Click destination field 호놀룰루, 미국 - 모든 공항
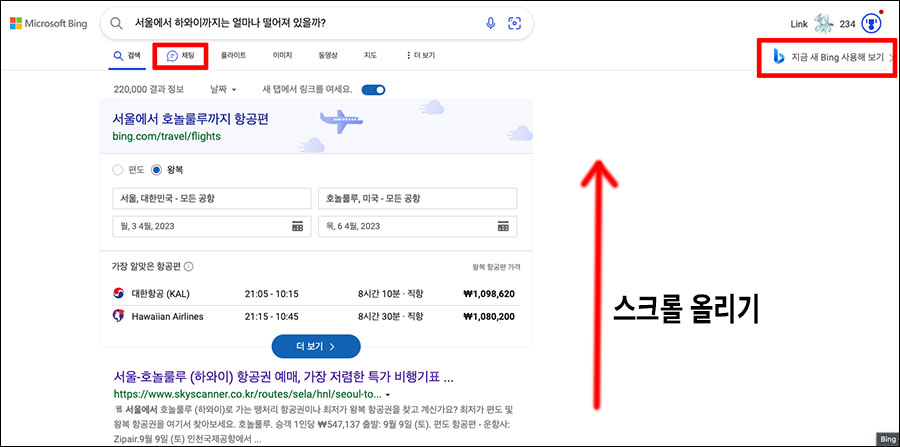The width and height of the screenshot is (900, 447). coord(417,199)
